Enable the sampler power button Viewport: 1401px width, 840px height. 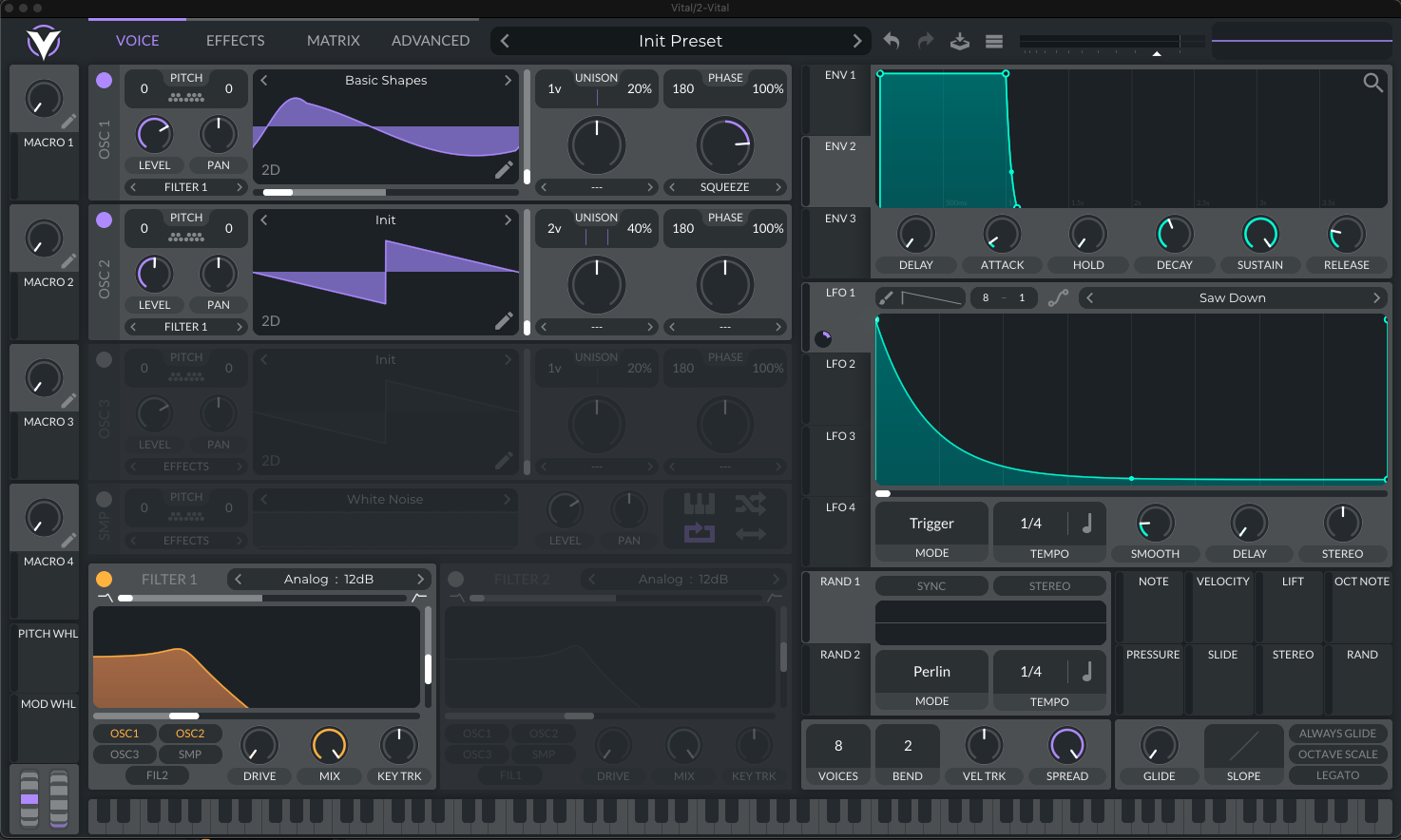pos(105,500)
